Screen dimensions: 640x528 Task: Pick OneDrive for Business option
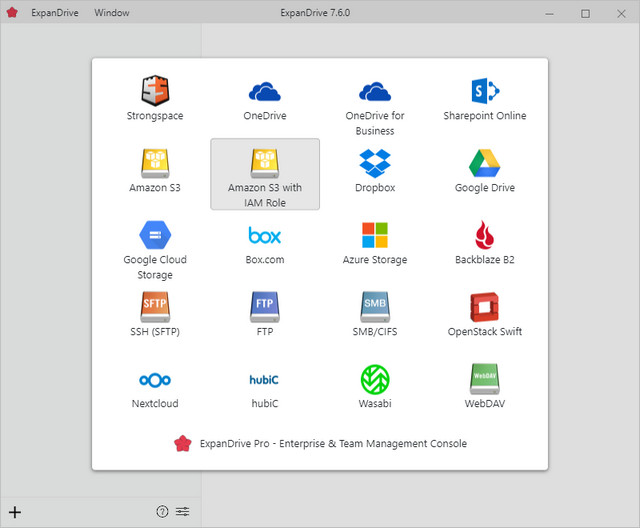pos(375,92)
